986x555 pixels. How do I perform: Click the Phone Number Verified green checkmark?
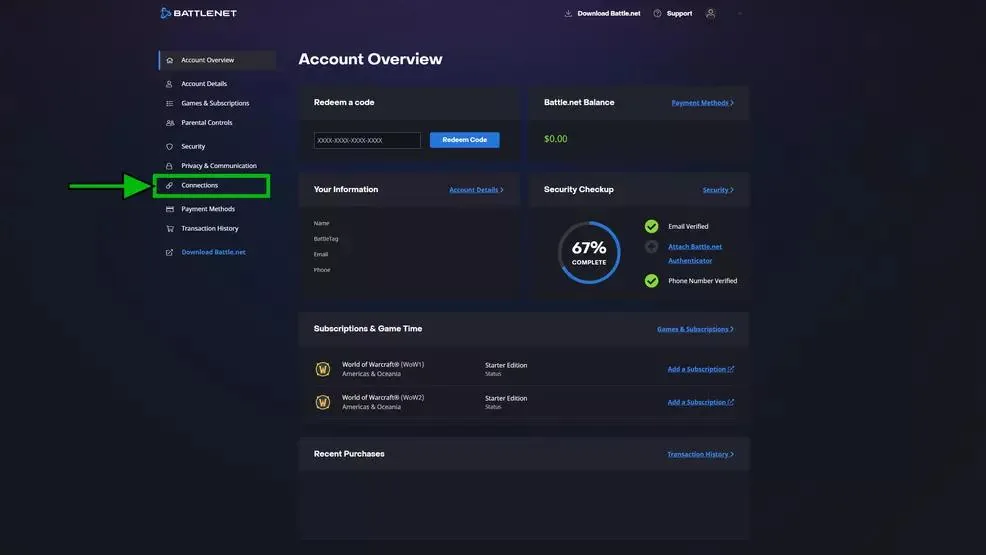tap(651, 281)
